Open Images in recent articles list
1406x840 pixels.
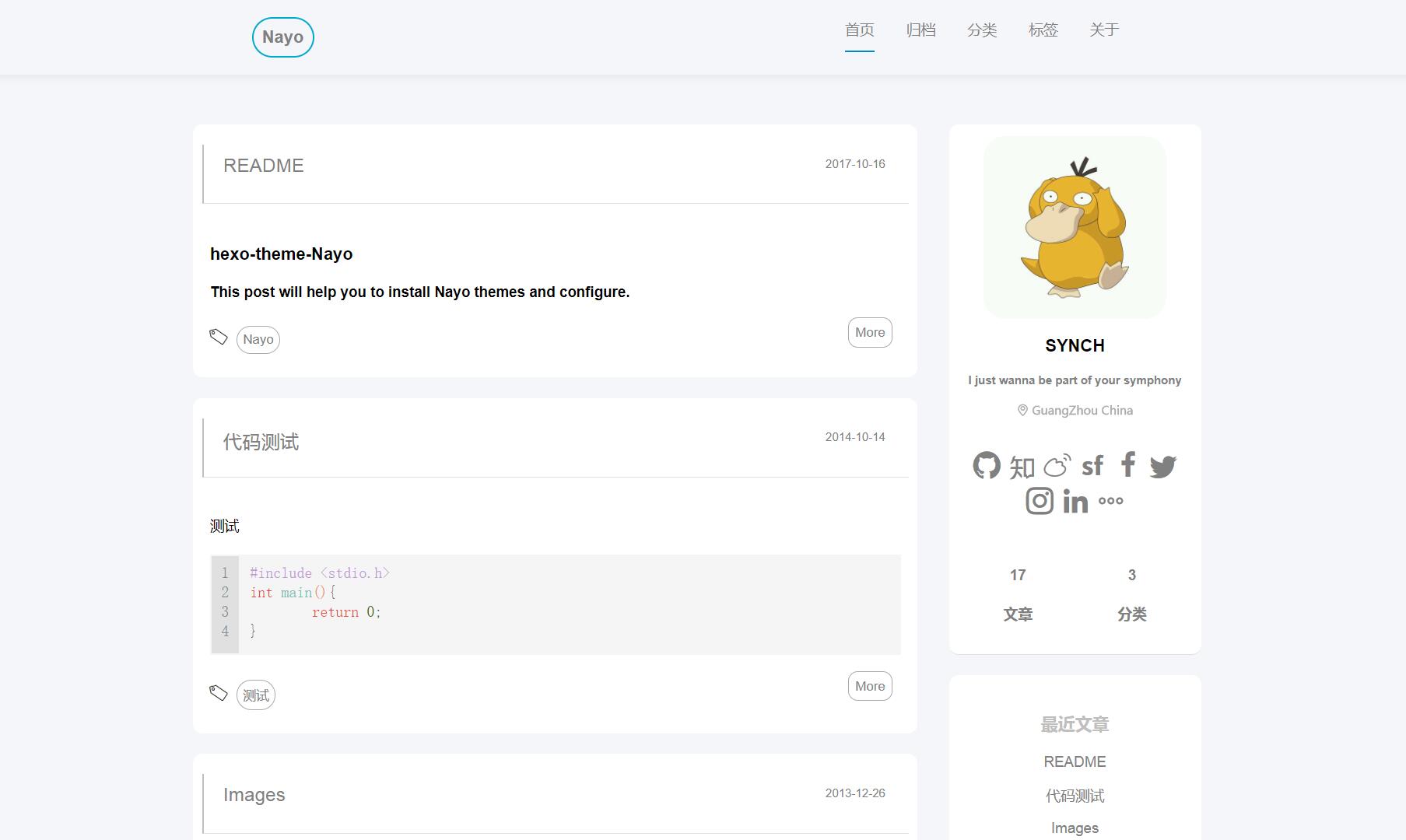[1075, 828]
